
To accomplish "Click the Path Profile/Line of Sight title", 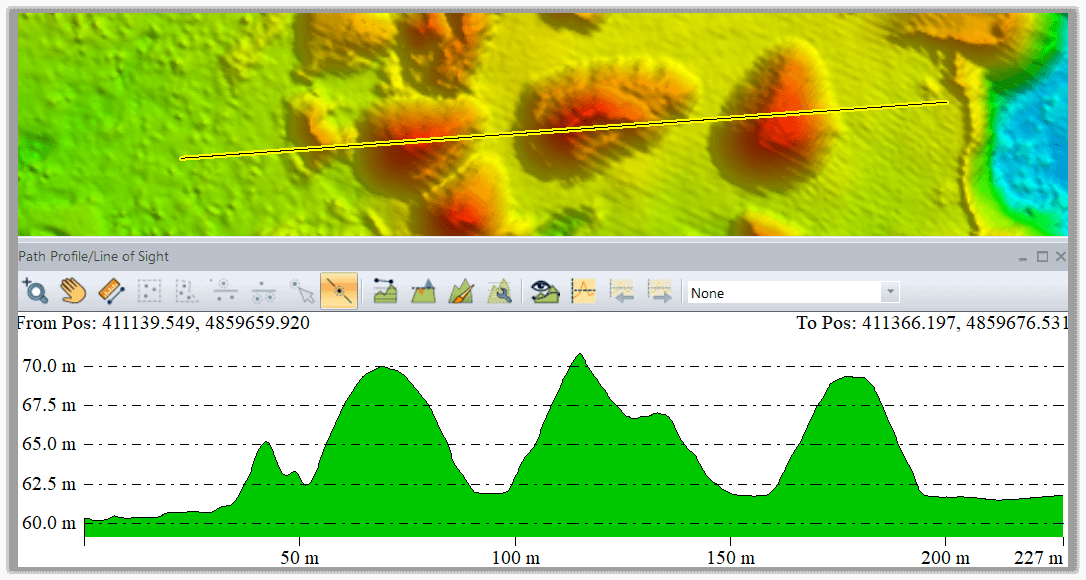I will click(94, 256).
